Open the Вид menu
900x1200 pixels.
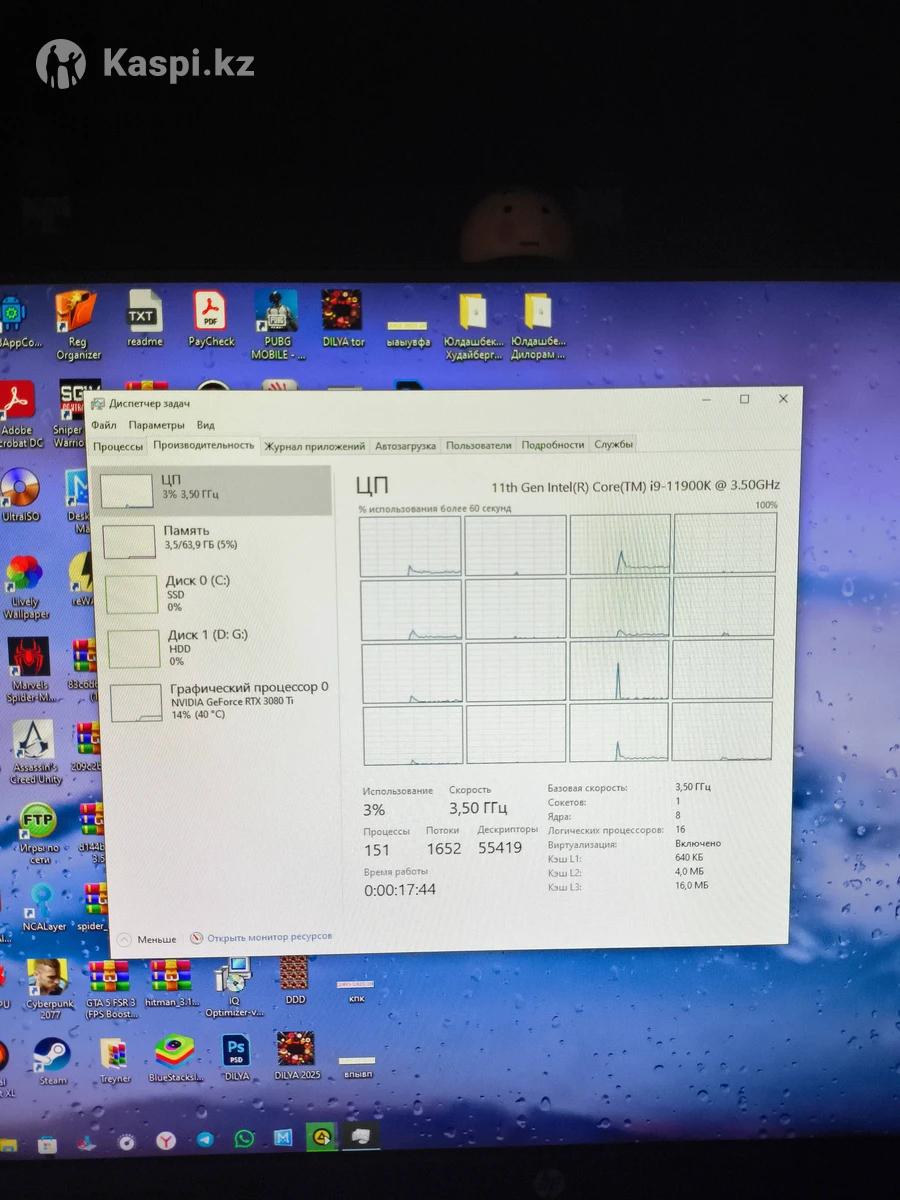pyautogui.click(x=205, y=425)
